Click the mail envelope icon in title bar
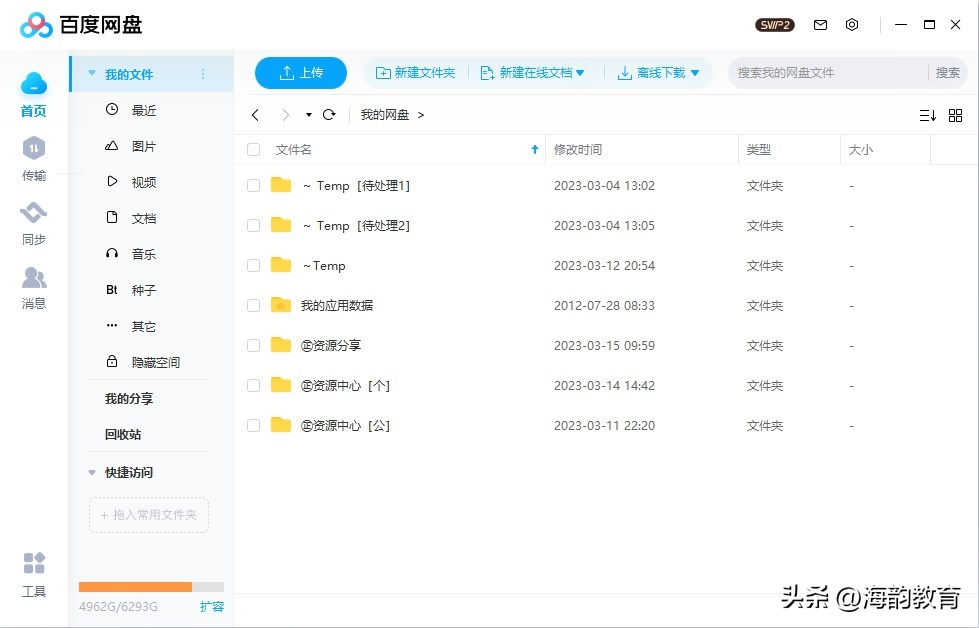 tap(820, 25)
